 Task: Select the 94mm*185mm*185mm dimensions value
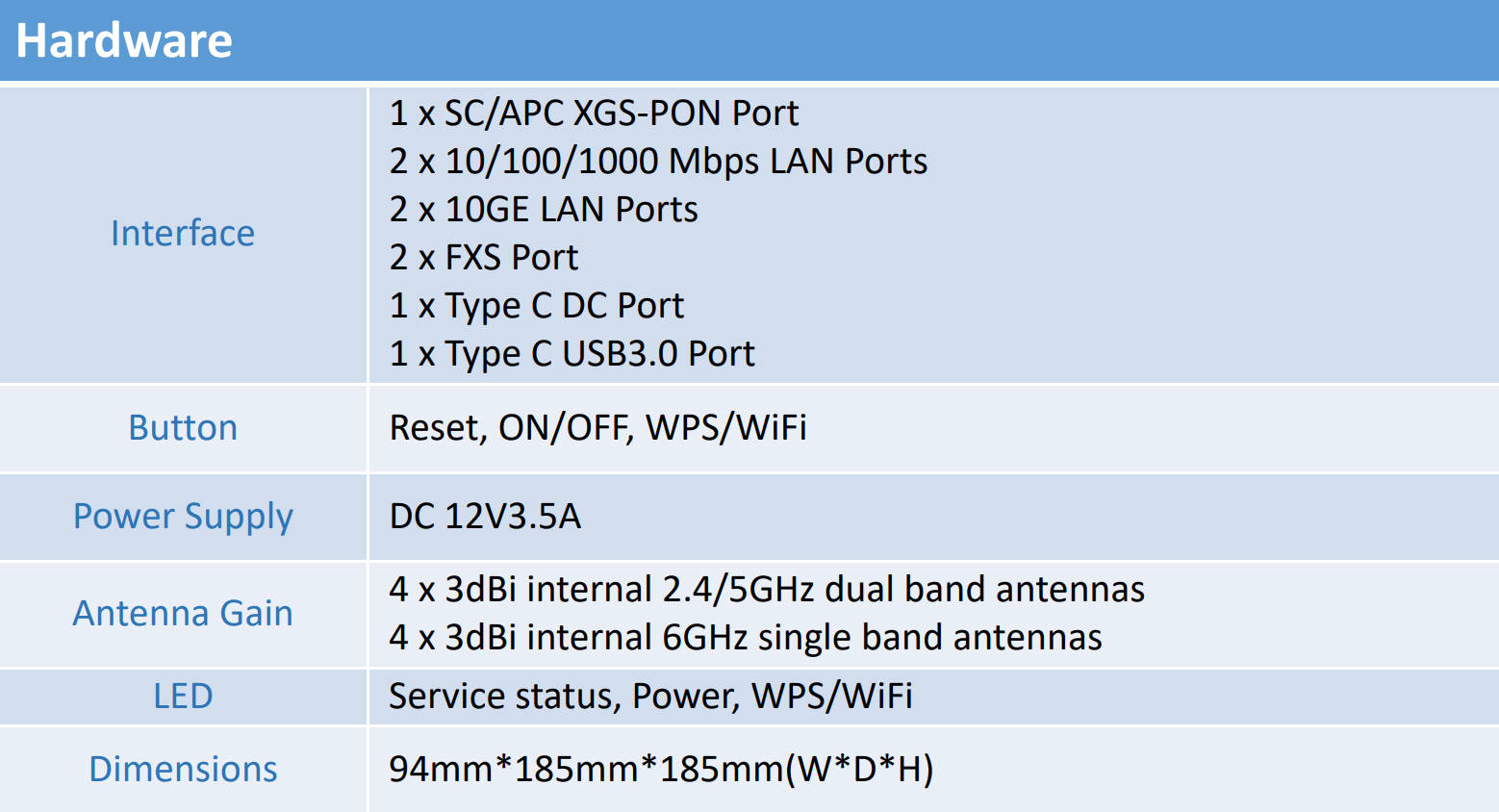661,770
